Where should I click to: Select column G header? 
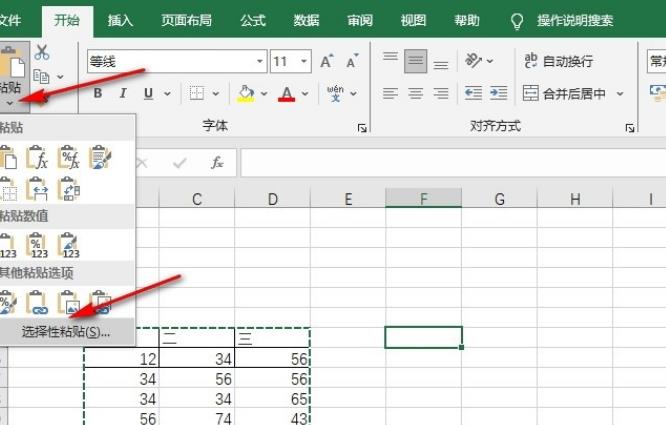pyautogui.click(x=500, y=199)
